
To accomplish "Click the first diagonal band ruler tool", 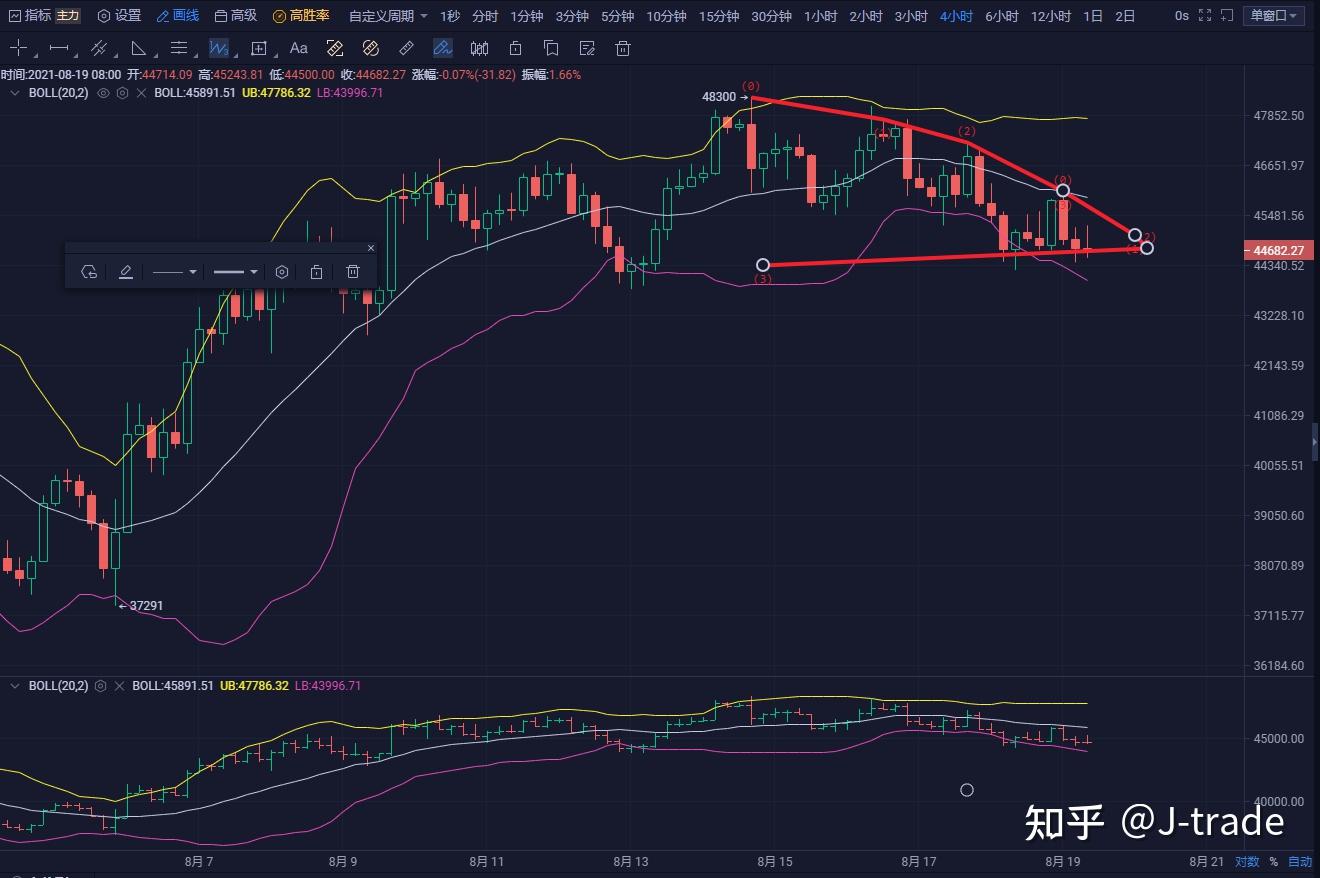I will click(x=335, y=48).
